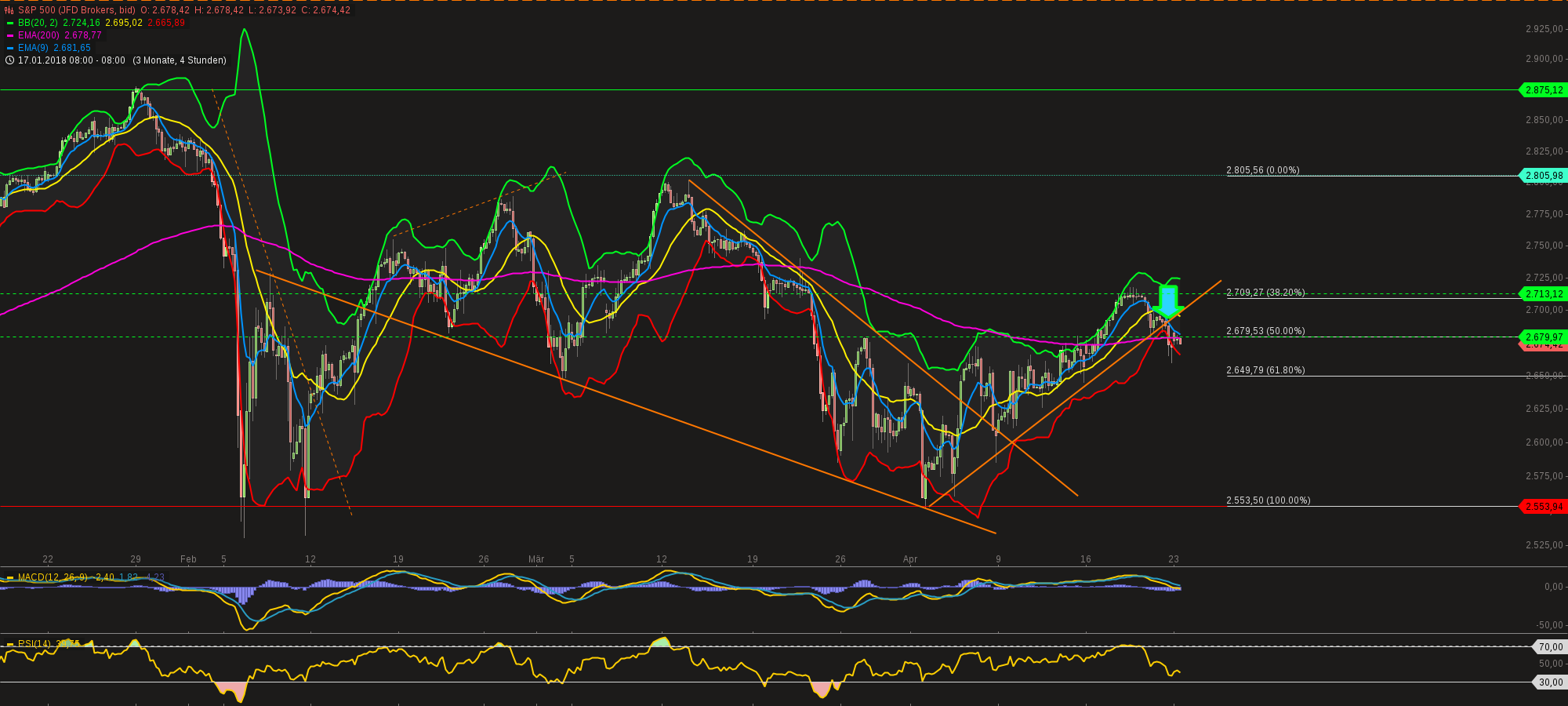
Task: Click the EMA(9) indicator label text
Action: [x=34, y=47]
